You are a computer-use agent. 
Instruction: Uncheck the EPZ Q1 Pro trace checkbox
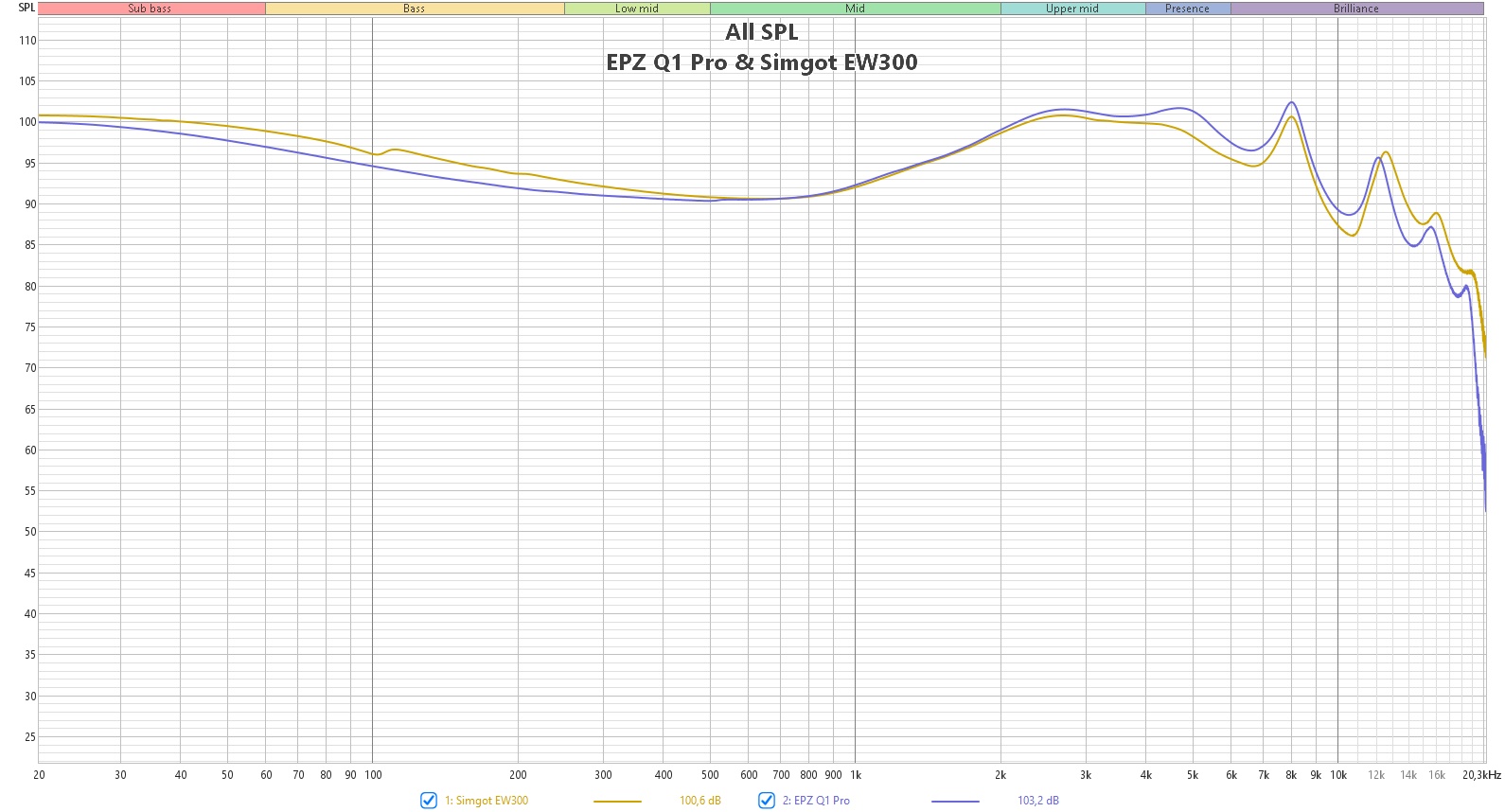767,801
